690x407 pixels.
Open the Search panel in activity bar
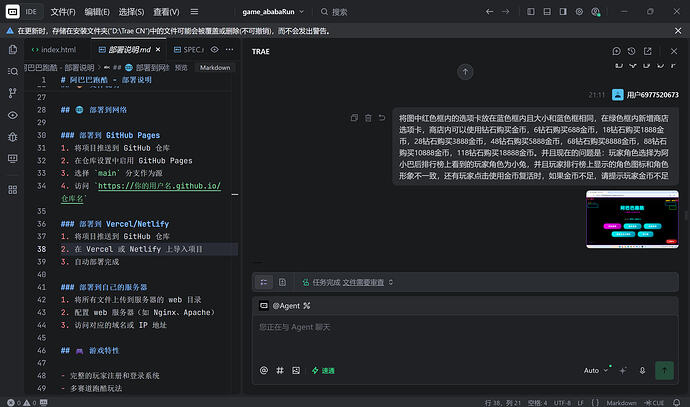pyautogui.click(x=13, y=71)
